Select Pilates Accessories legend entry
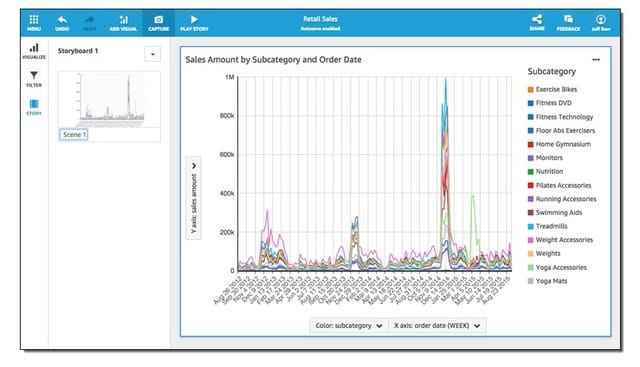Screen dimensions: 640x367 tap(559, 185)
